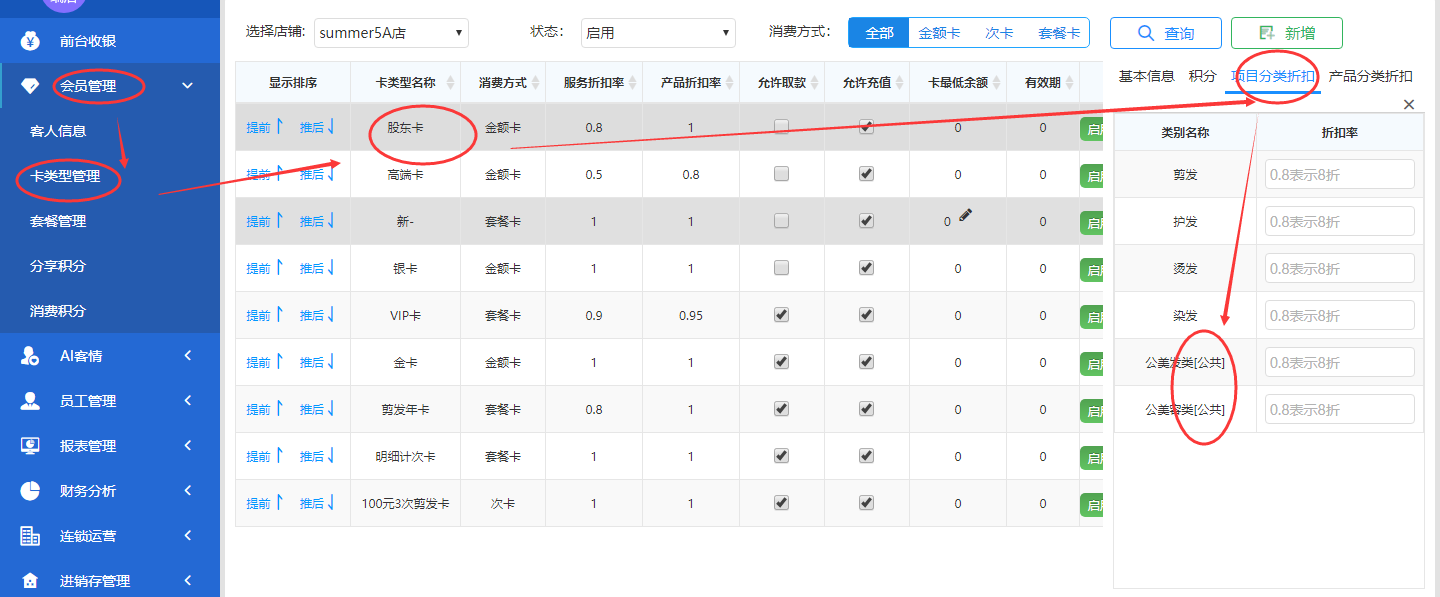
Task: Click the sort arrows on 允许充值 header
Action: point(901,83)
